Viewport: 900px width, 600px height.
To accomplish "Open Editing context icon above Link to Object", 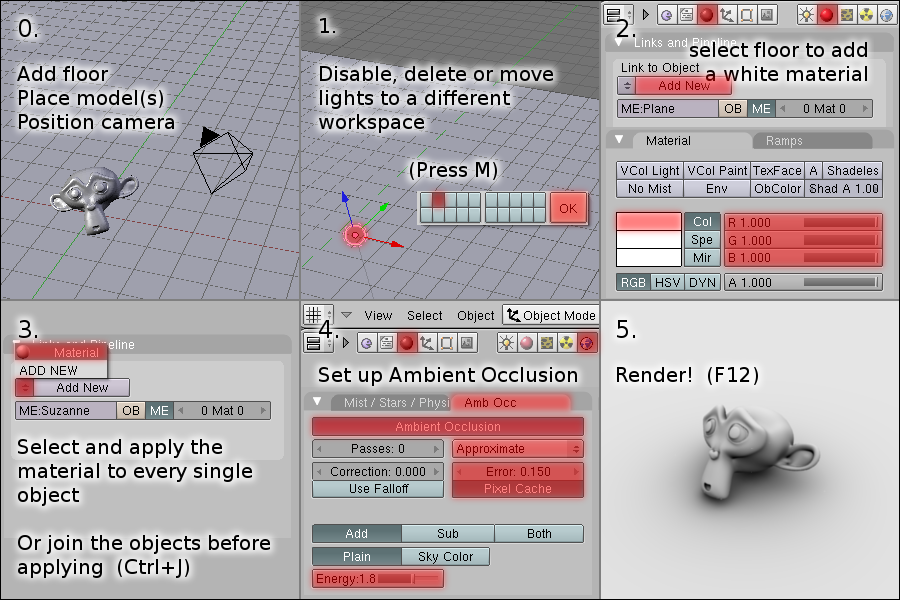I will coord(747,15).
